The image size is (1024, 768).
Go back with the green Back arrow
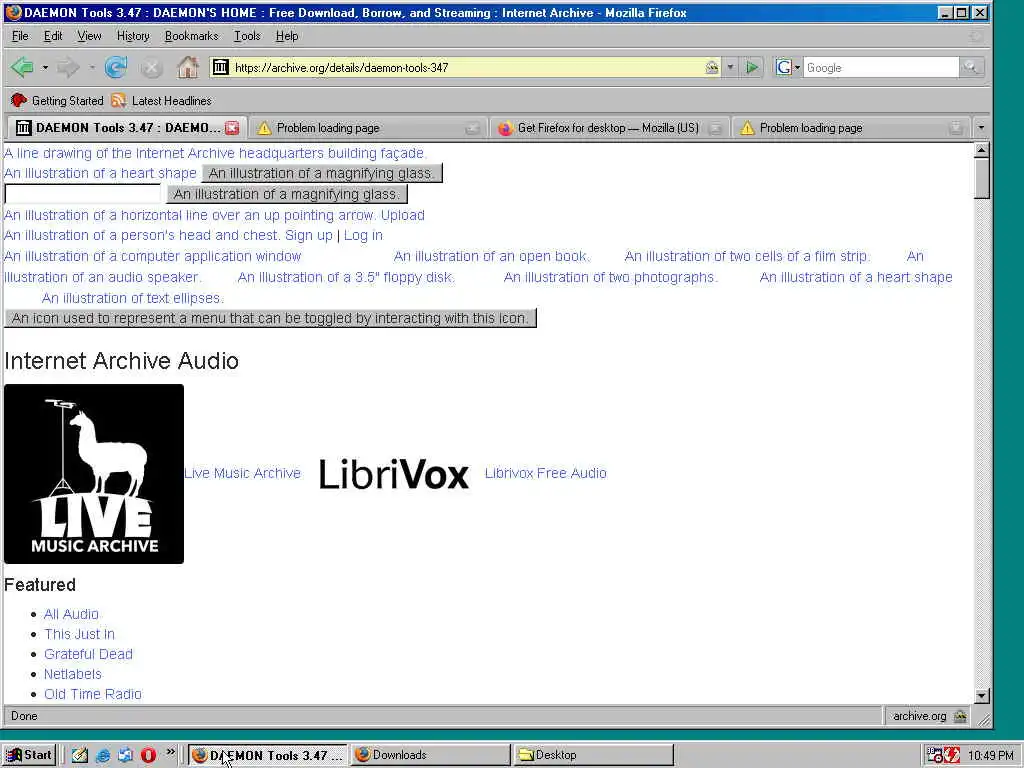[23, 67]
